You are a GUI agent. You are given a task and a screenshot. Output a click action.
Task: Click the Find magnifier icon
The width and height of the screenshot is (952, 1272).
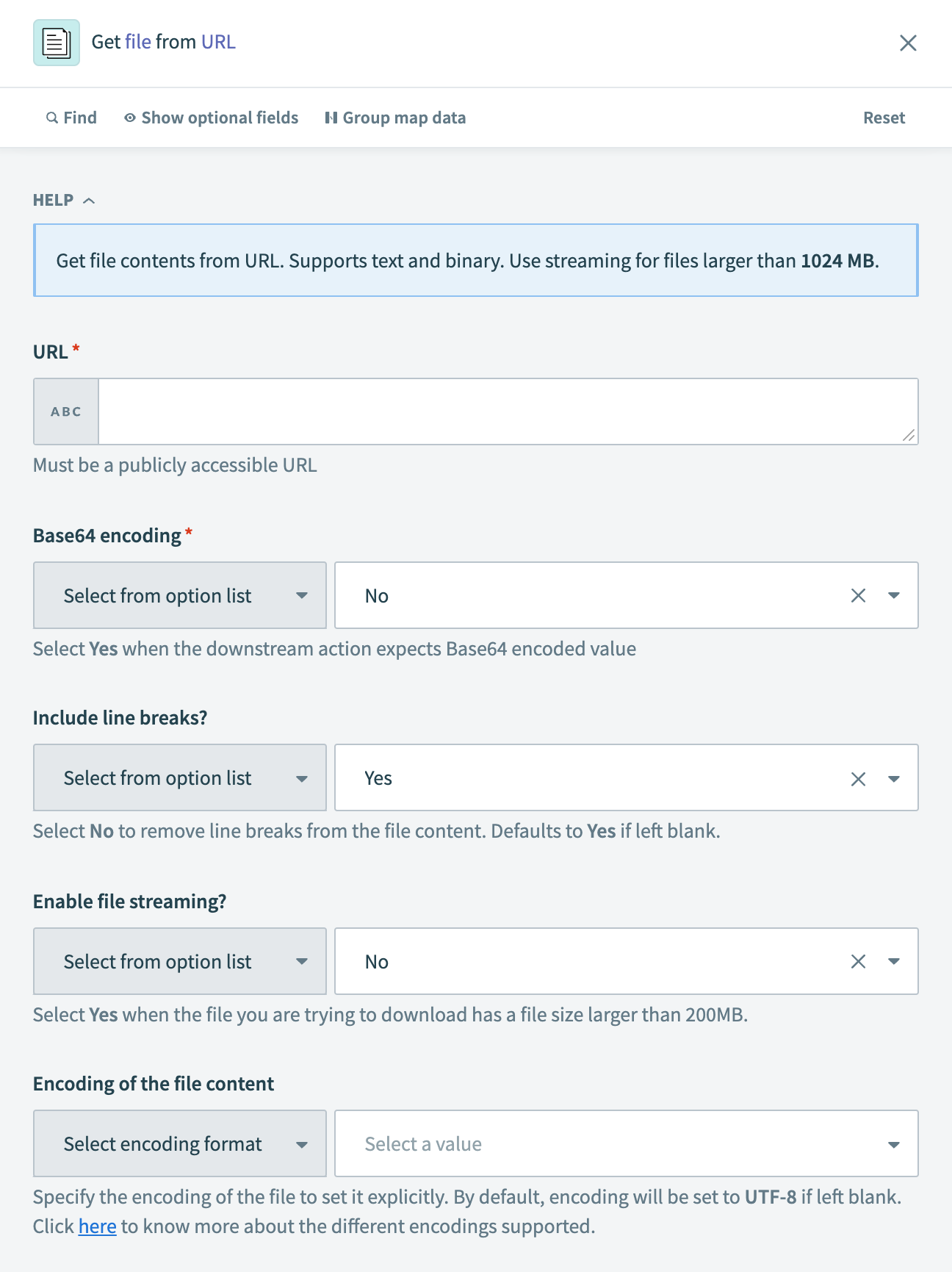51,118
